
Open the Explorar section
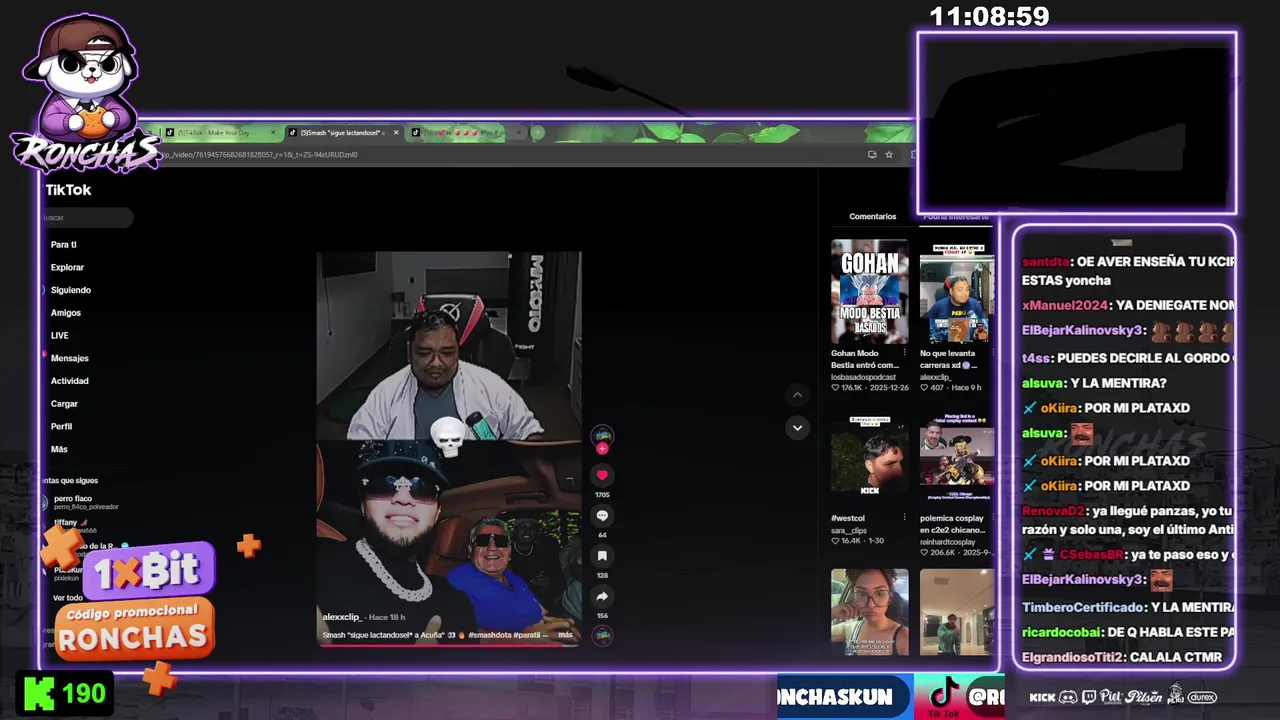click(67, 267)
